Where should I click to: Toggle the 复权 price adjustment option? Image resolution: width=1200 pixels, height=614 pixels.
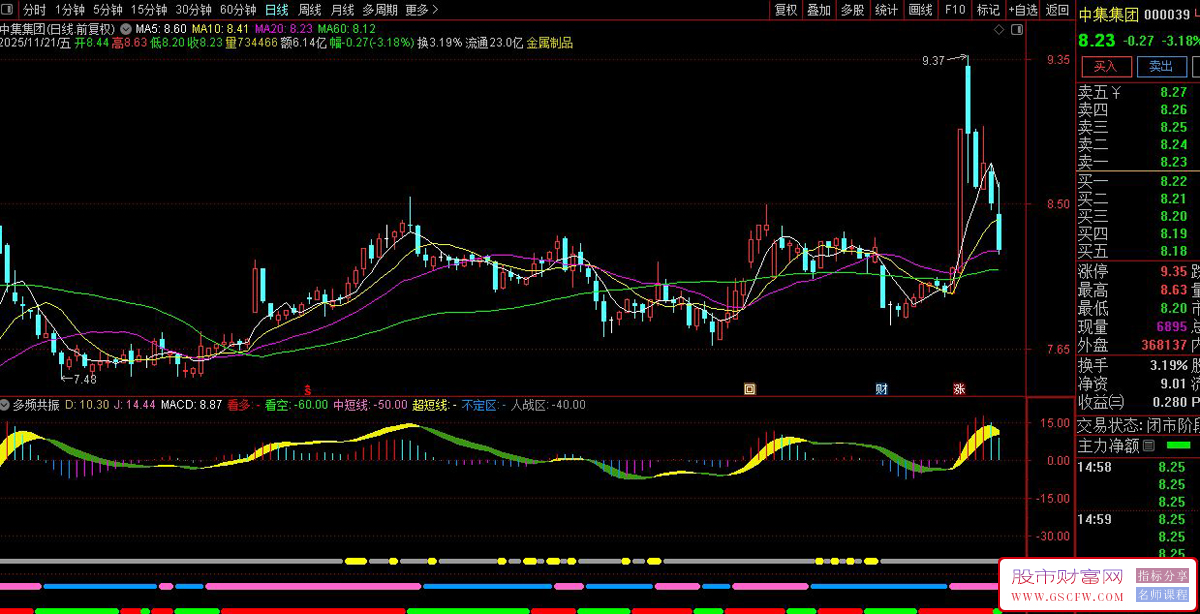(786, 10)
